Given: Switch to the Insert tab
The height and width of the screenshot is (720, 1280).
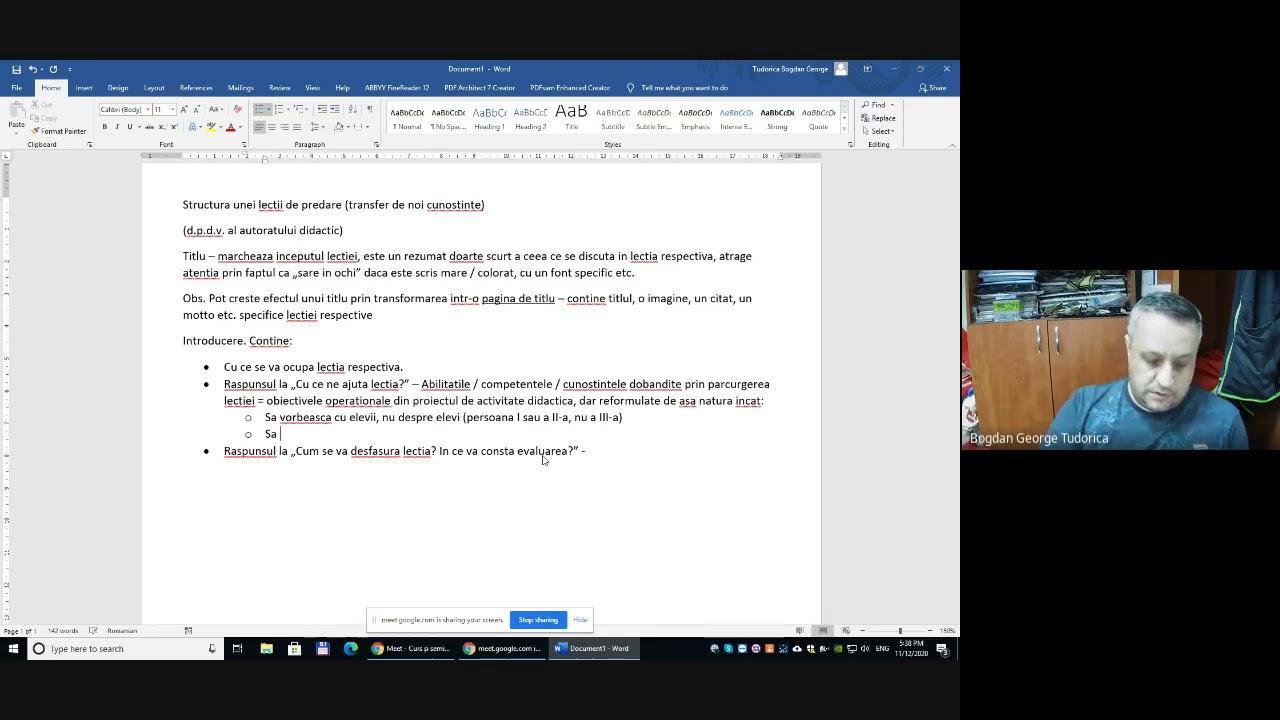Looking at the screenshot, I should 84,88.
